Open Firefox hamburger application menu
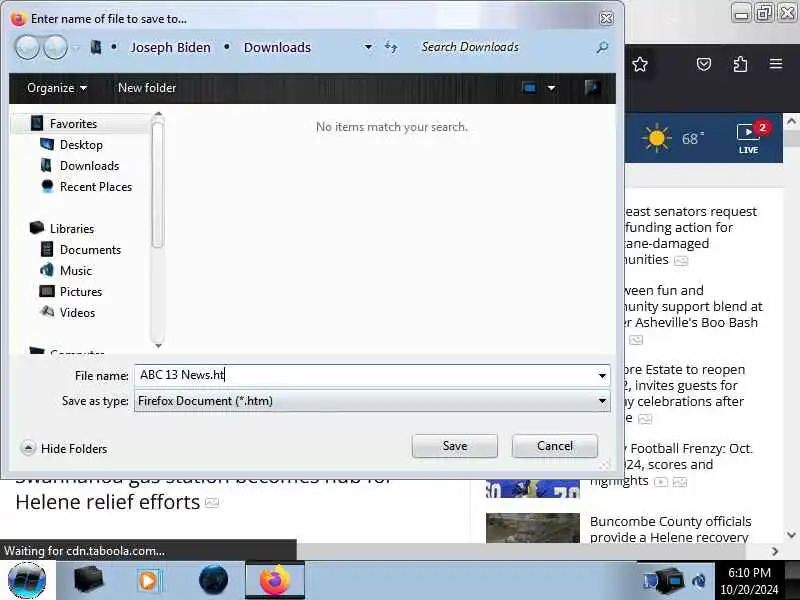This screenshot has height=600, width=800. [x=776, y=64]
